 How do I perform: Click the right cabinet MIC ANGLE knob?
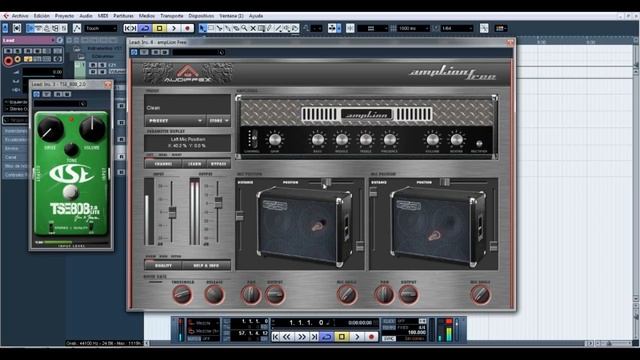click(x=480, y=295)
